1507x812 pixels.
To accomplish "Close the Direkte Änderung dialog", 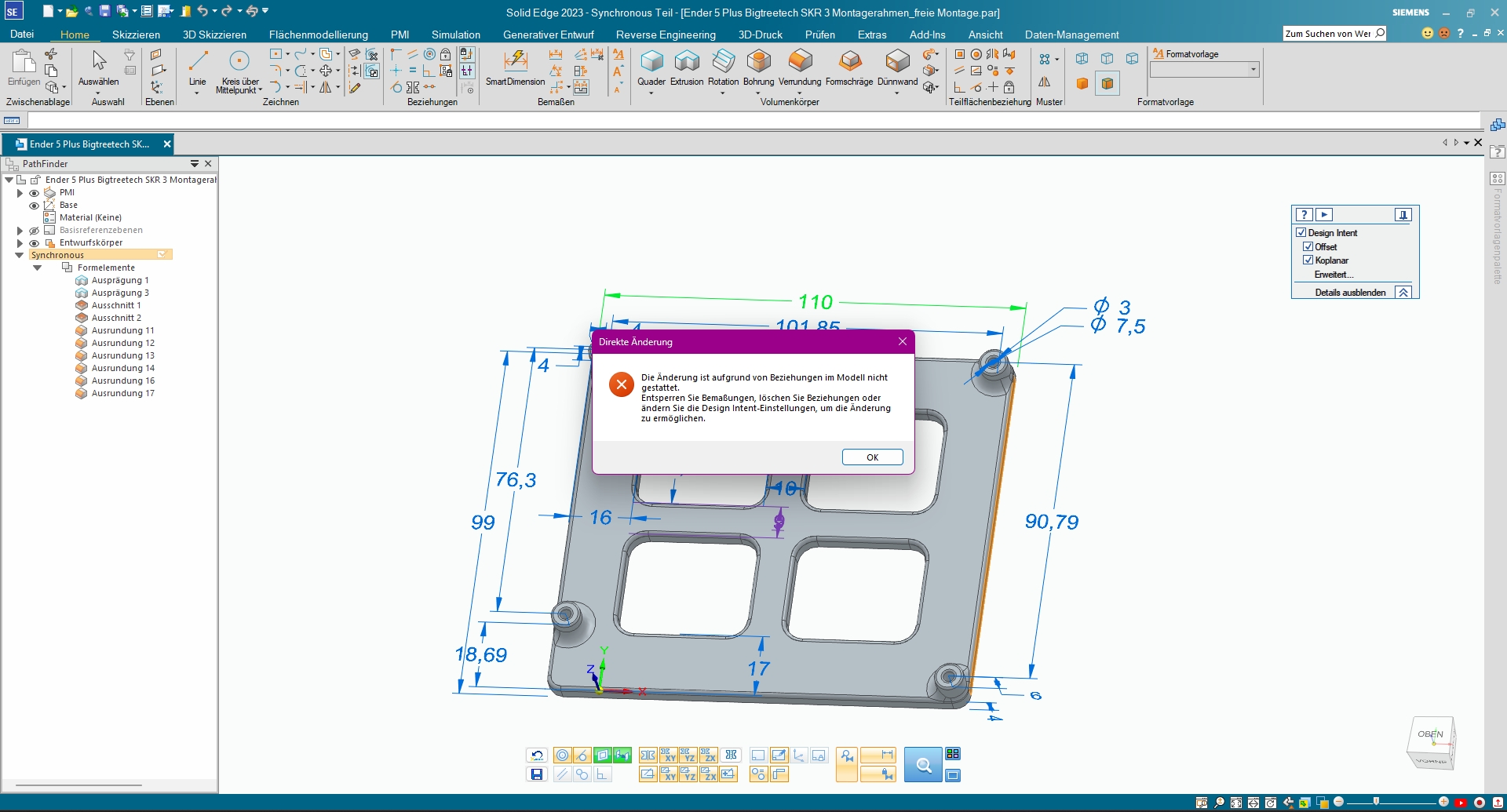I will click(x=903, y=341).
